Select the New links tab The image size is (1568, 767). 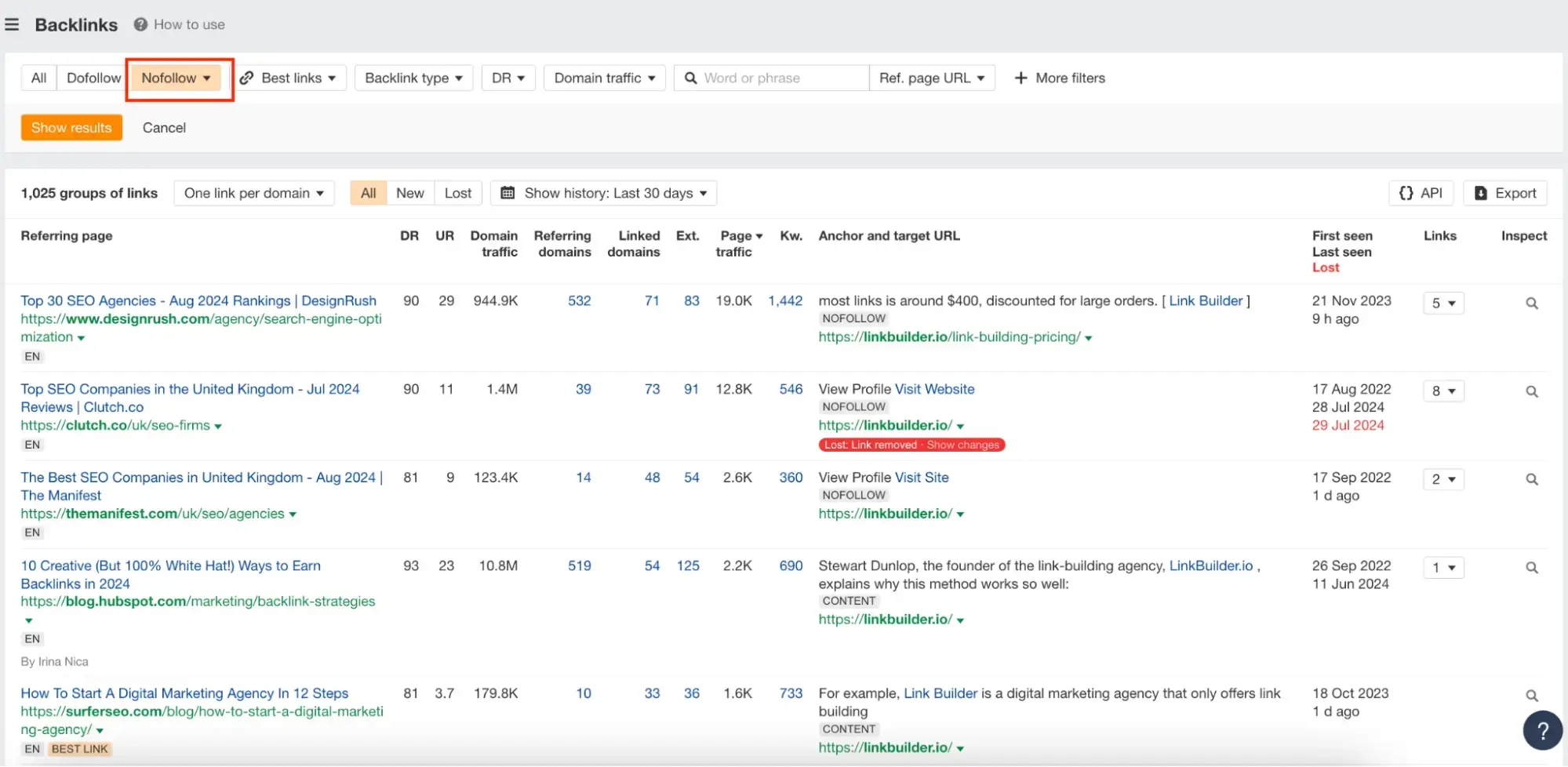click(x=409, y=193)
